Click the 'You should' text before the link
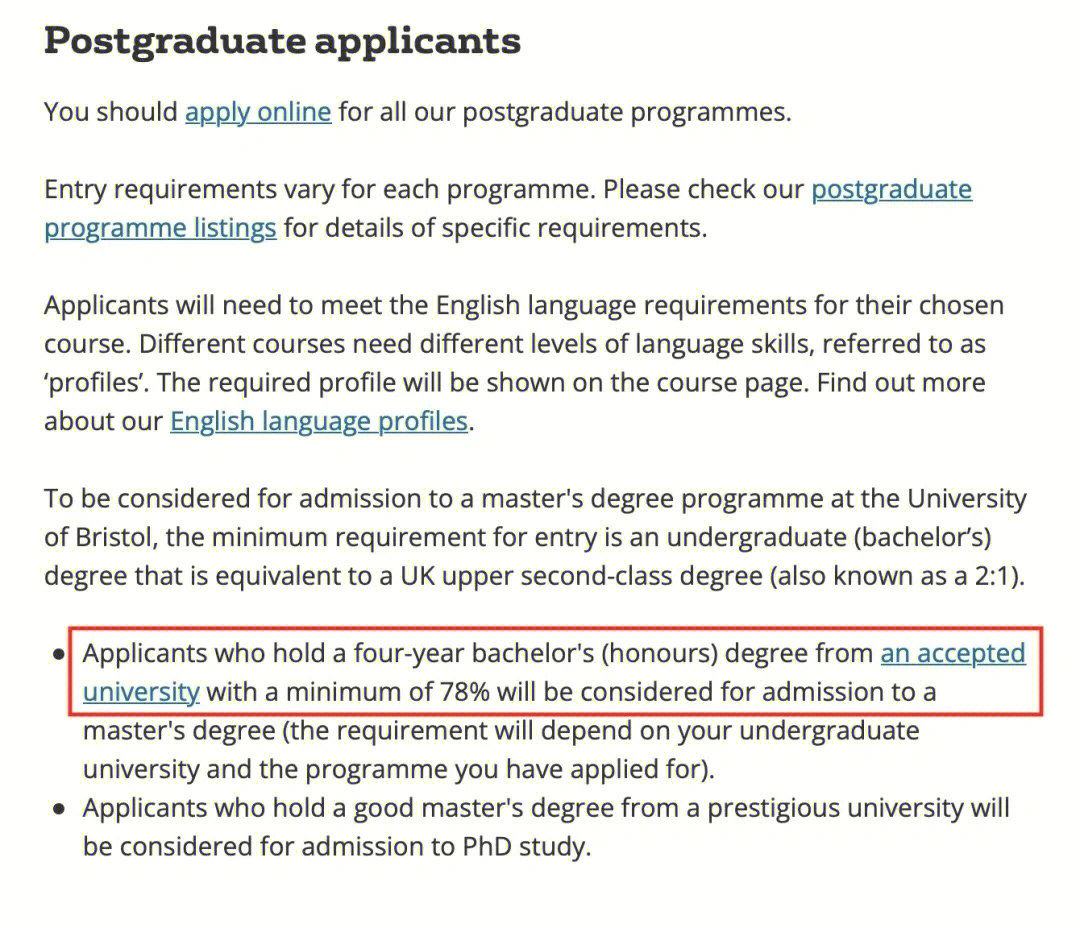 tap(111, 112)
